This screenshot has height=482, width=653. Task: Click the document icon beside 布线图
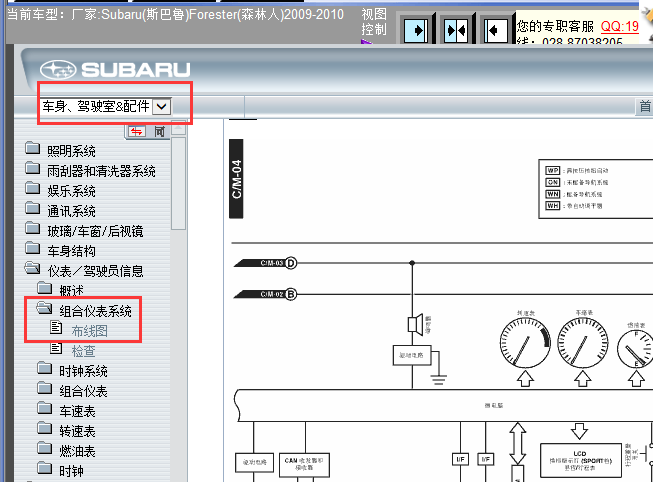coord(56,327)
